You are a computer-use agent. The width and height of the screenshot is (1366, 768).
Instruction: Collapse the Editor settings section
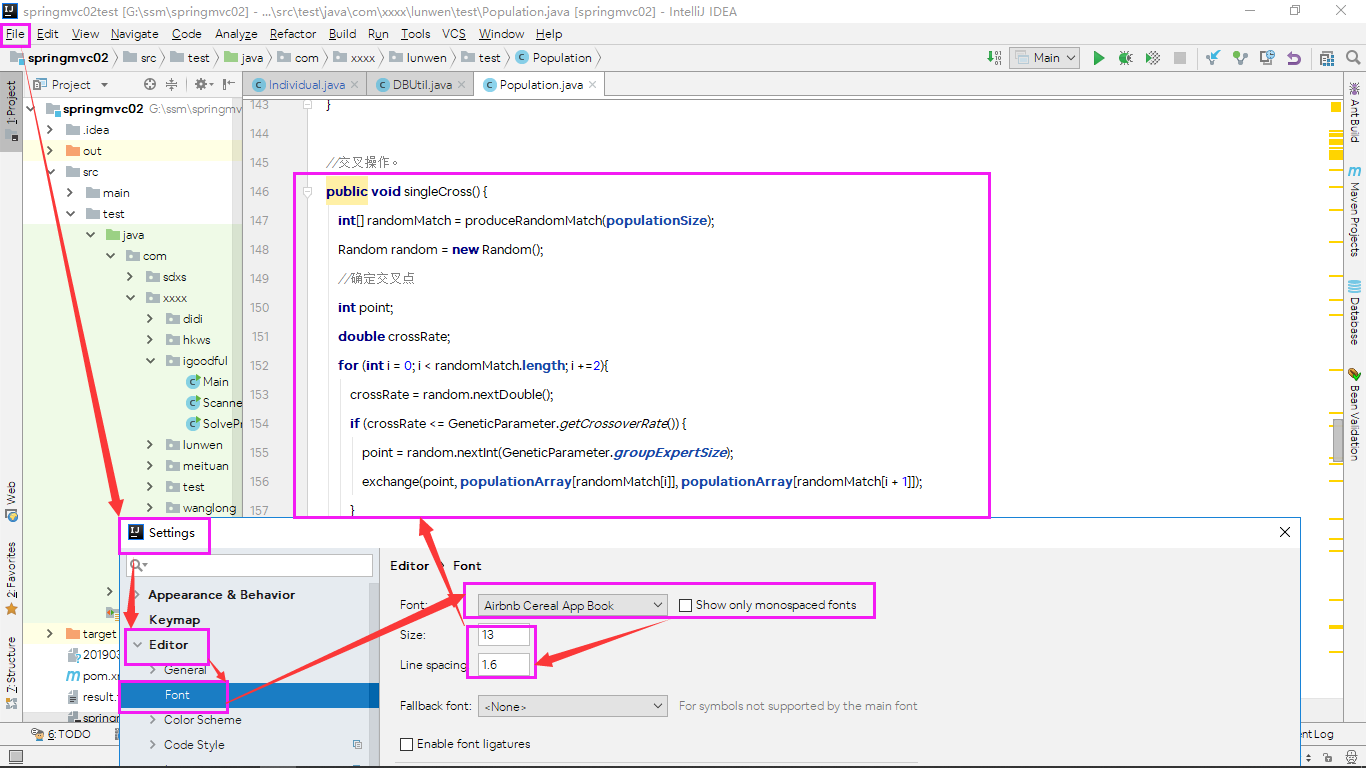pyautogui.click(x=137, y=645)
